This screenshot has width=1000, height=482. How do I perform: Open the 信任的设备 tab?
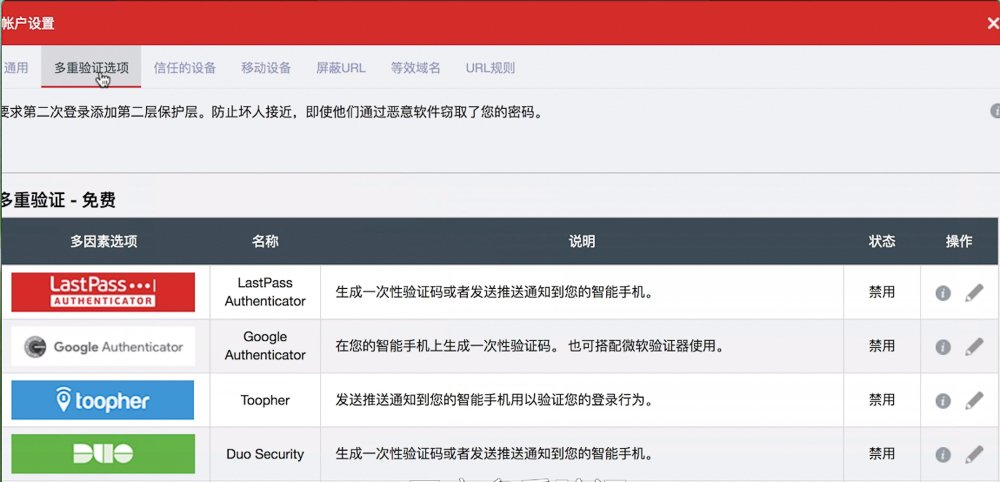[x=185, y=68]
